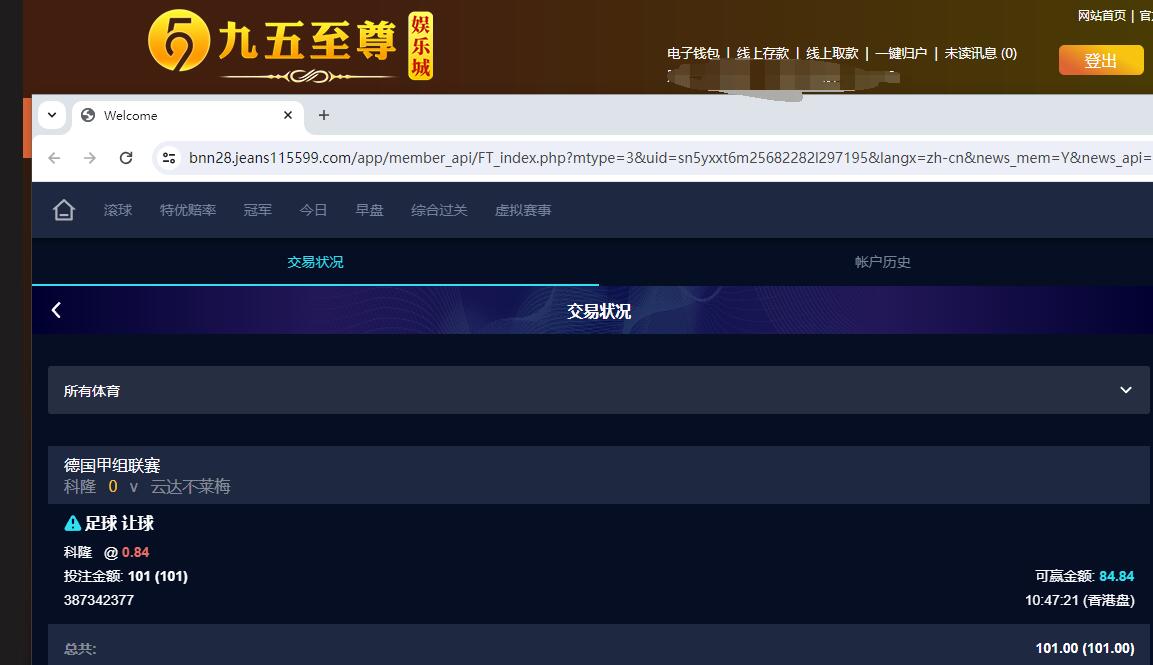Image resolution: width=1153 pixels, height=665 pixels.
Task: Click the time 10:47:21 (香港盘)
Action: click(1079, 600)
